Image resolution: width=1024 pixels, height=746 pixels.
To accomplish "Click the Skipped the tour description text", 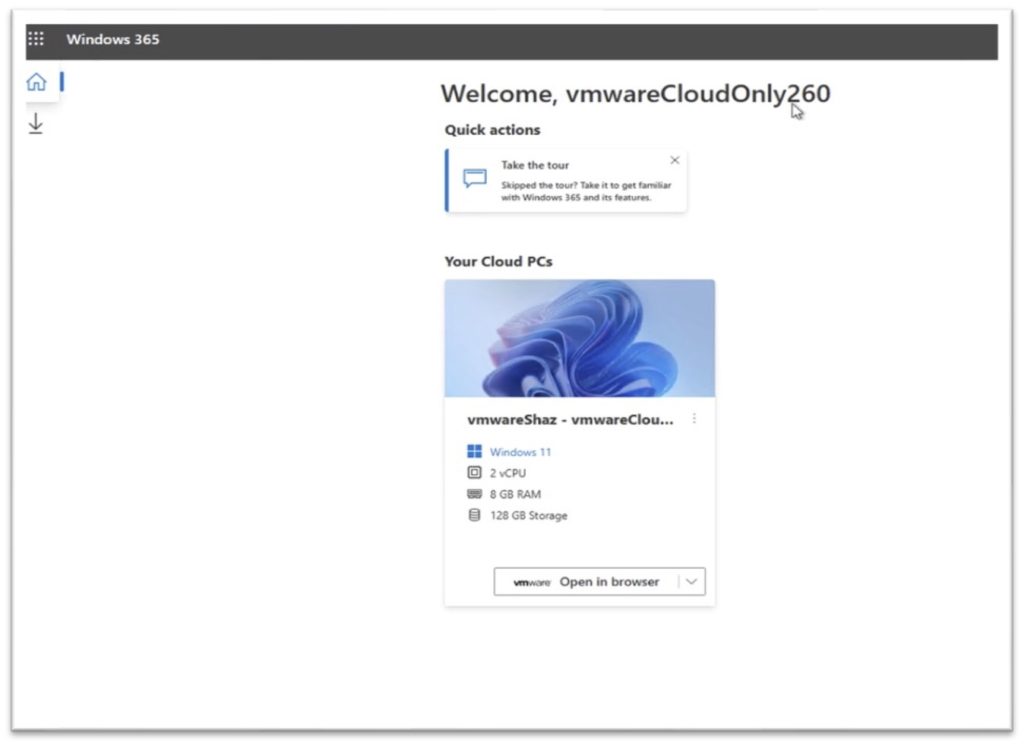I will pos(586,191).
